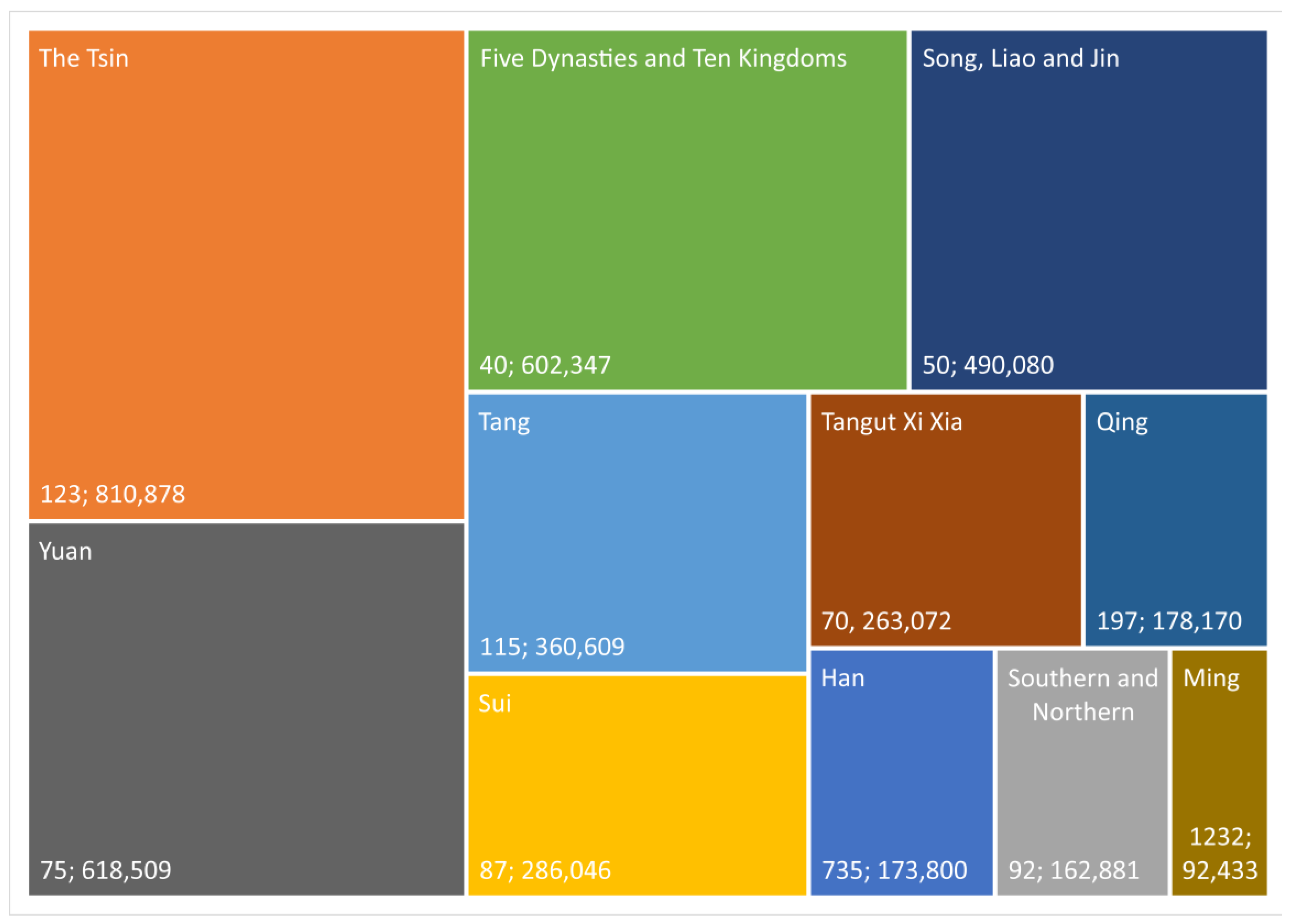This screenshot has height=924, width=1303.
Task: Click the 735; 173,800 label text
Action: (894, 870)
